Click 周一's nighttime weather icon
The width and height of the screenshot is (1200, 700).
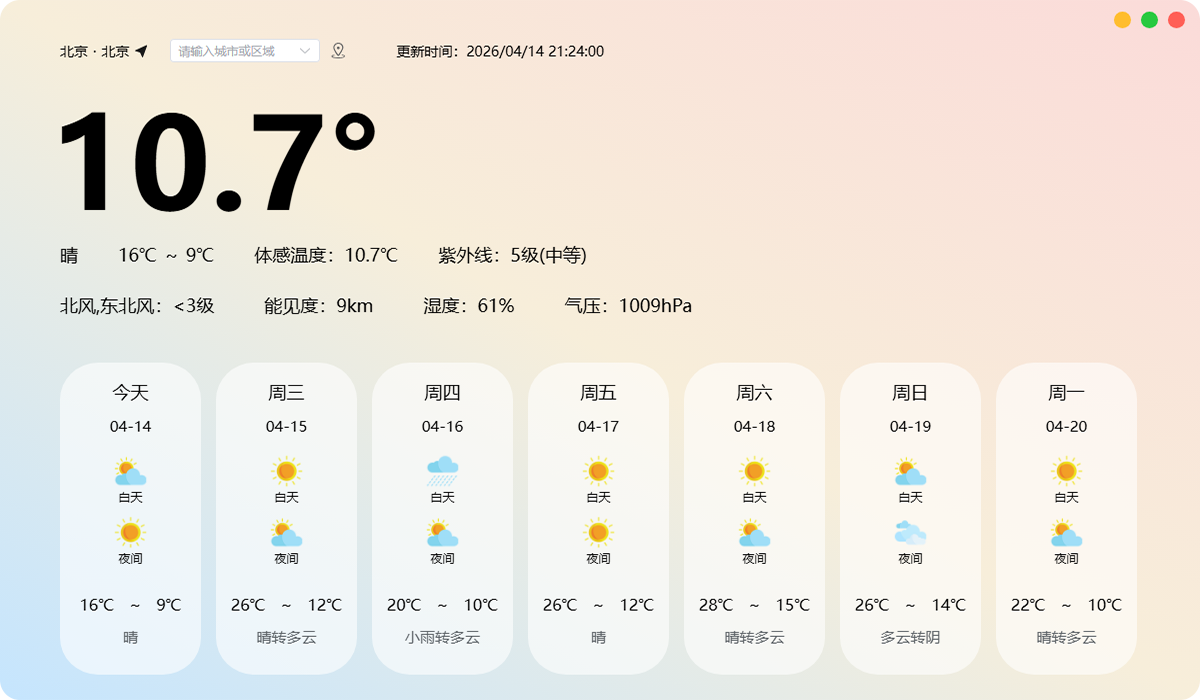[x=1066, y=533]
